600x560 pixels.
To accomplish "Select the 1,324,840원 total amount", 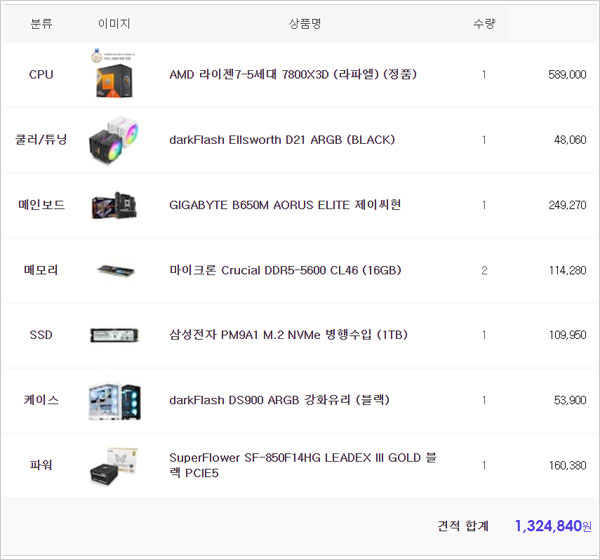I will pos(553,526).
